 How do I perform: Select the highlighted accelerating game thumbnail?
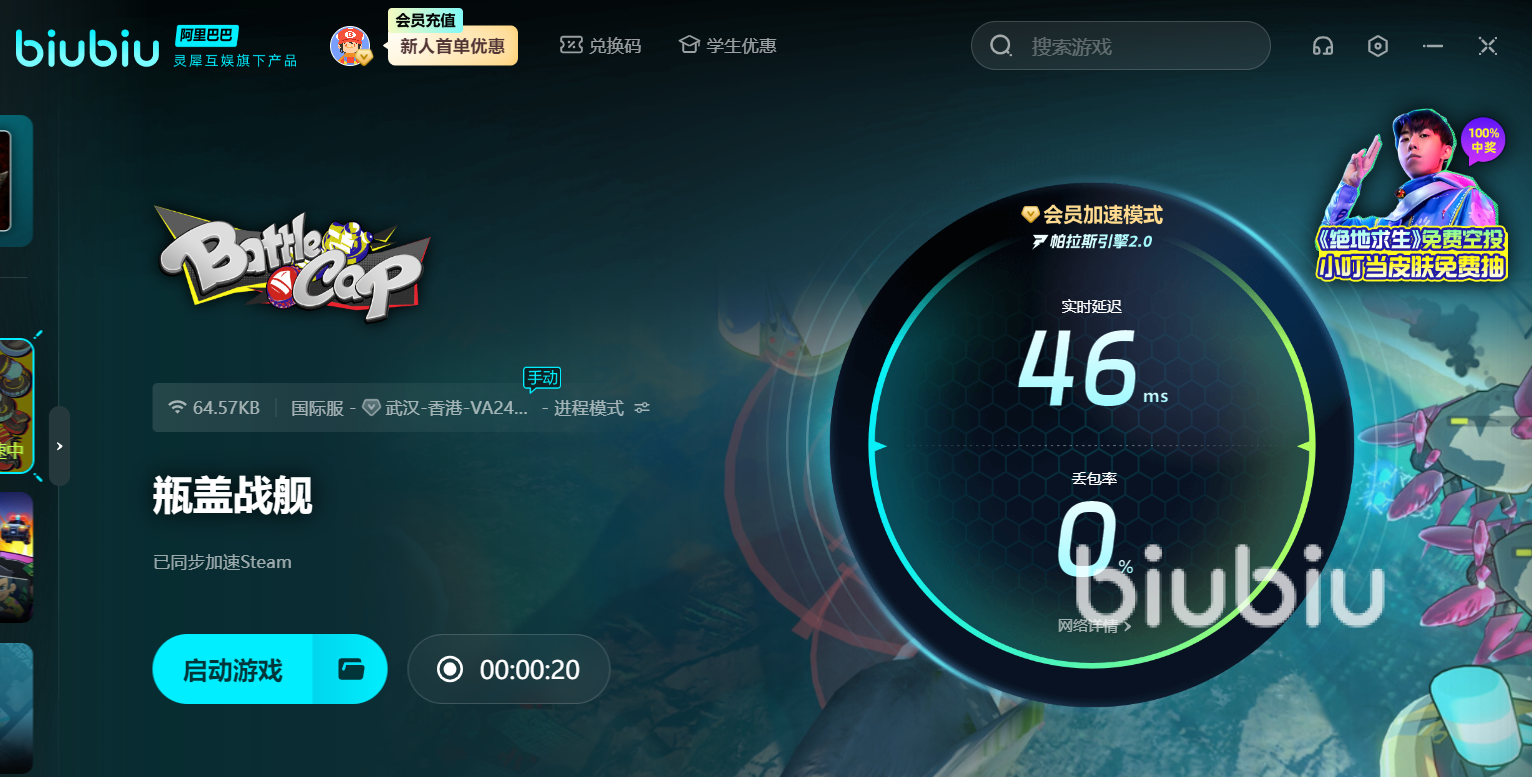17,405
